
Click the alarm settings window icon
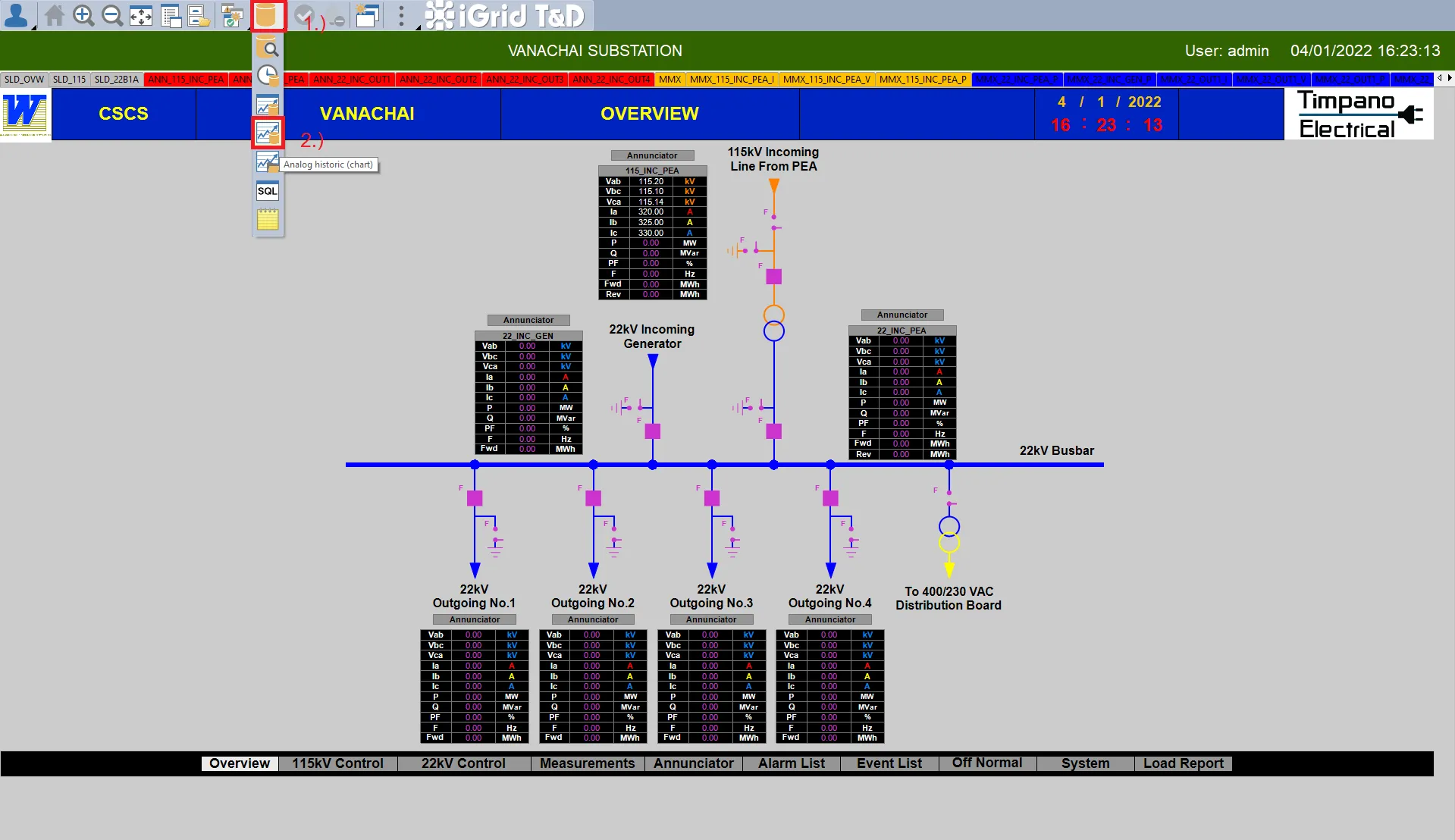tap(233, 15)
